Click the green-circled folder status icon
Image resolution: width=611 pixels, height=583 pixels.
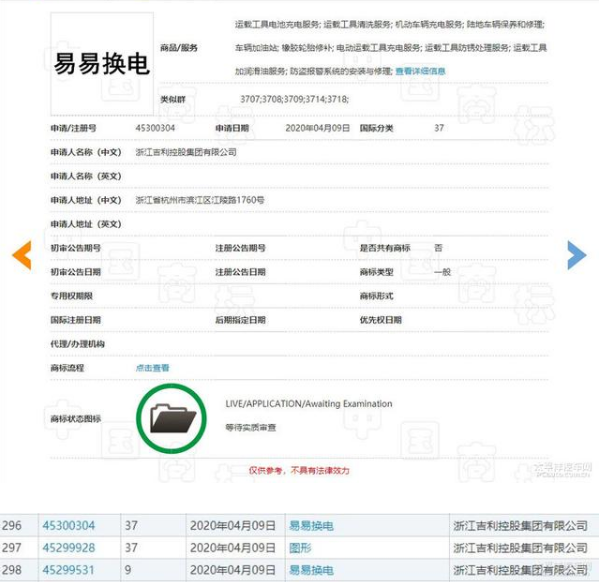tap(173, 419)
